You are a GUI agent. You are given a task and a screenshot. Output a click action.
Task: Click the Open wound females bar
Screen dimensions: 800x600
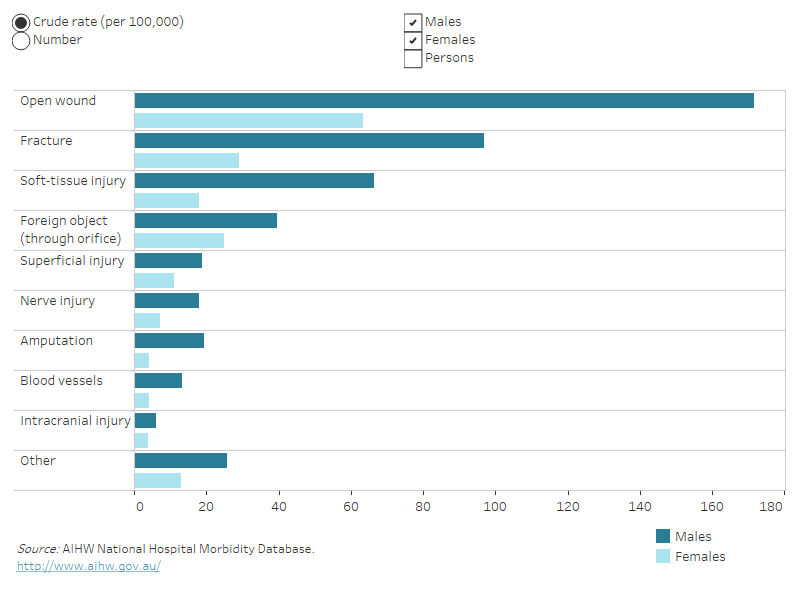tap(248, 120)
